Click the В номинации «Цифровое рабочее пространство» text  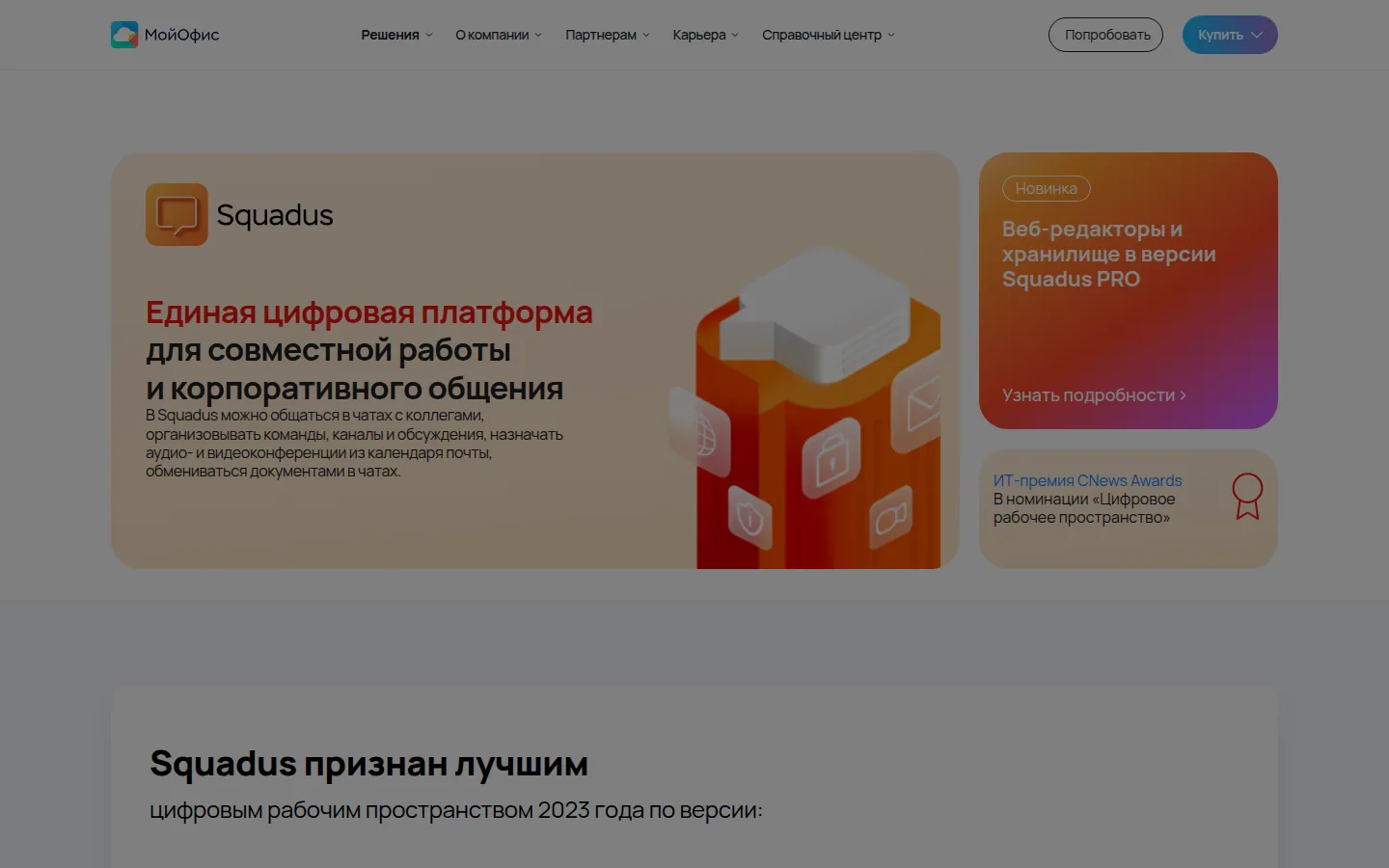click(1084, 508)
